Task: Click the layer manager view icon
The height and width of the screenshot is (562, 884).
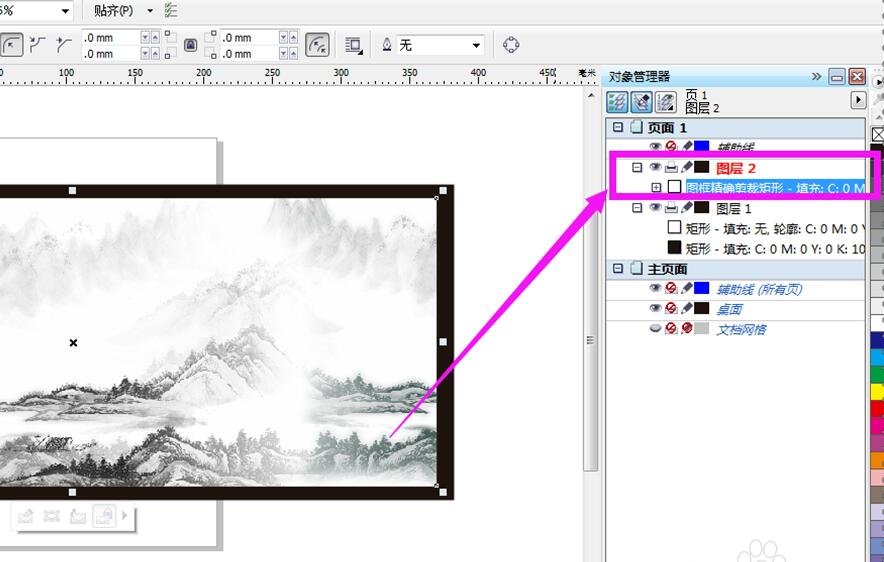Action: click(665, 101)
